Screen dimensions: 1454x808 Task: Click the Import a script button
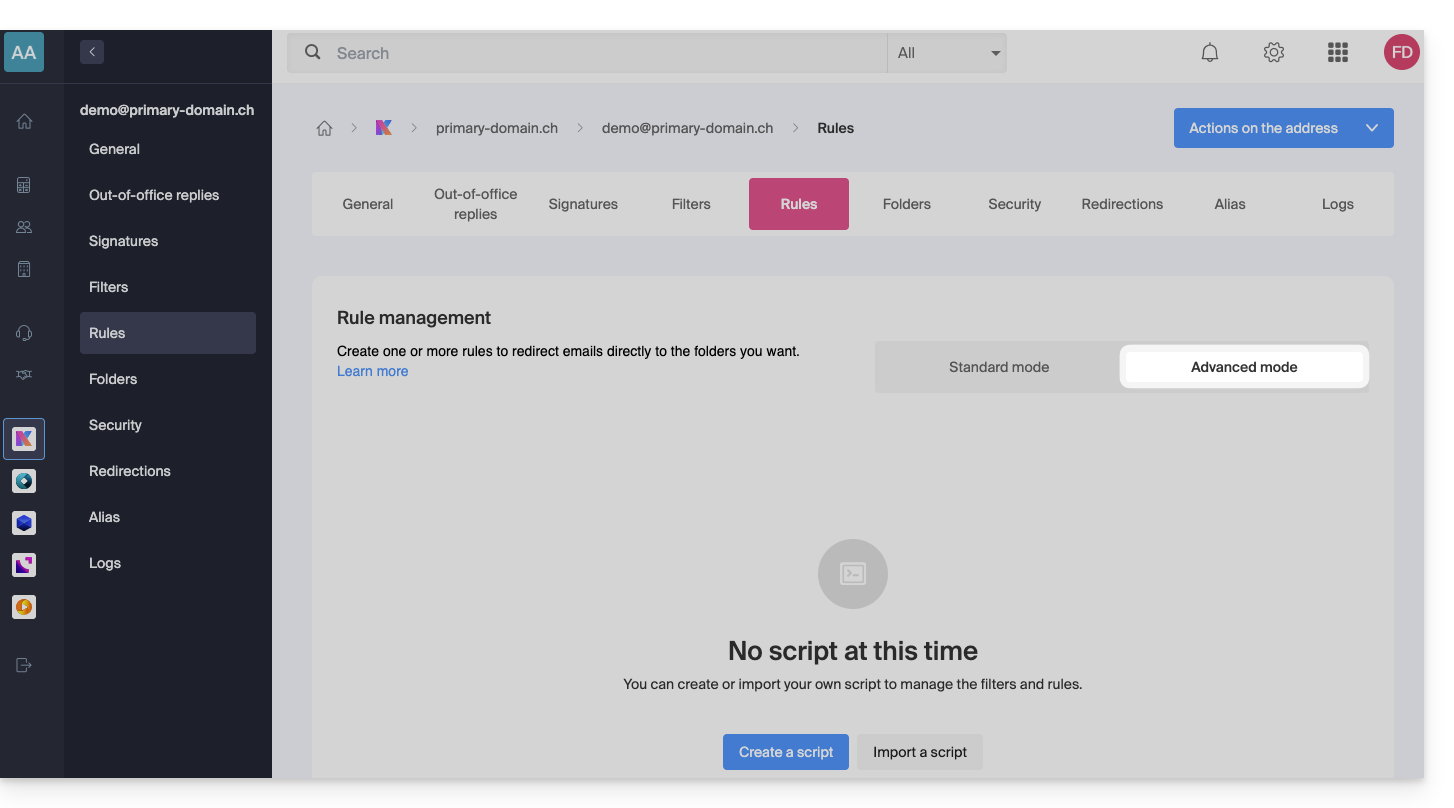click(919, 752)
